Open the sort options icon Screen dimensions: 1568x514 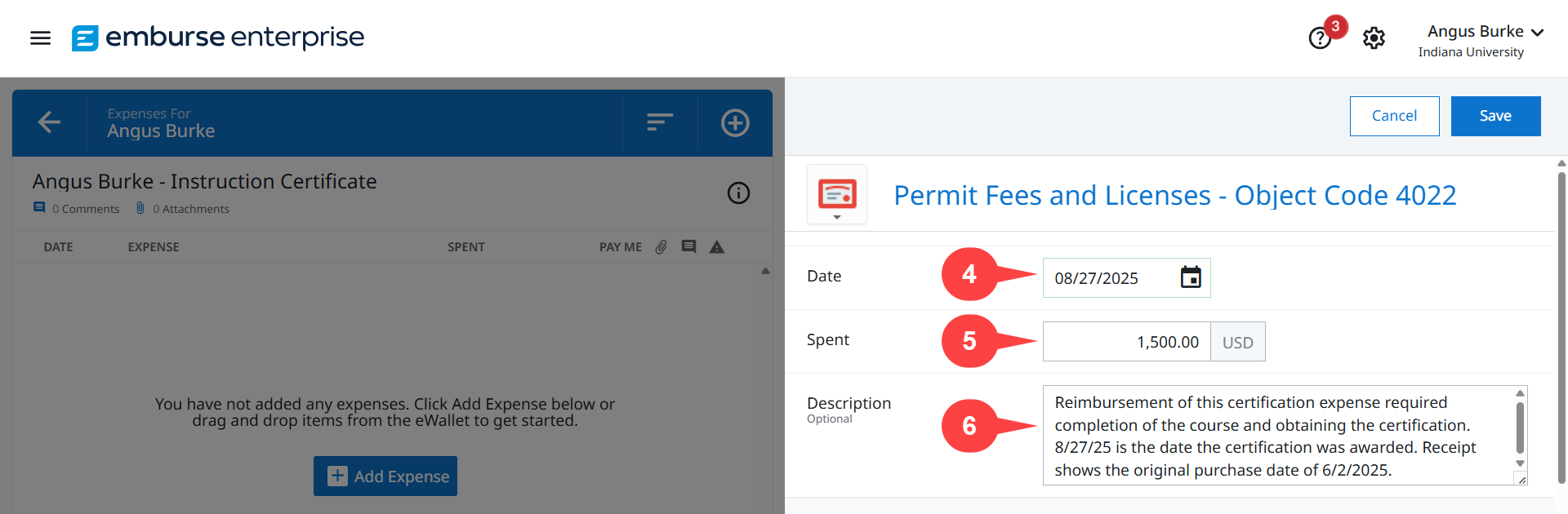(x=659, y=122)
